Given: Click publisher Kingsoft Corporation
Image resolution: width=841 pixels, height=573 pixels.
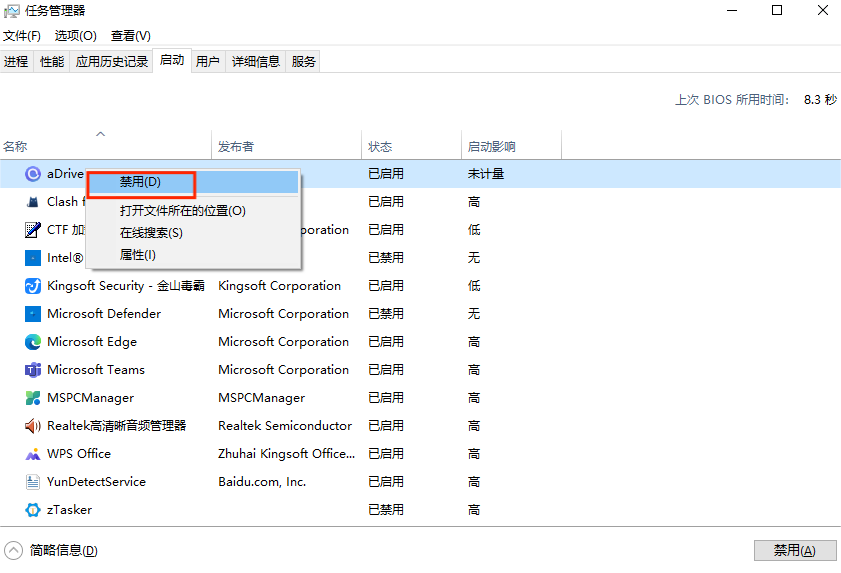Looking at the screenshot, I should (x=279, y=286).
